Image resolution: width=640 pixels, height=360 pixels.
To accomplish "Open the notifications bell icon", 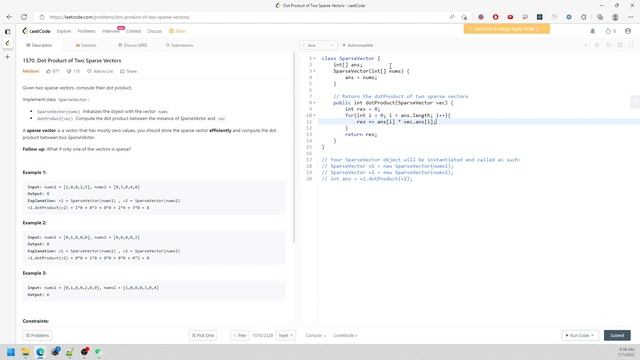I will 593,31.
